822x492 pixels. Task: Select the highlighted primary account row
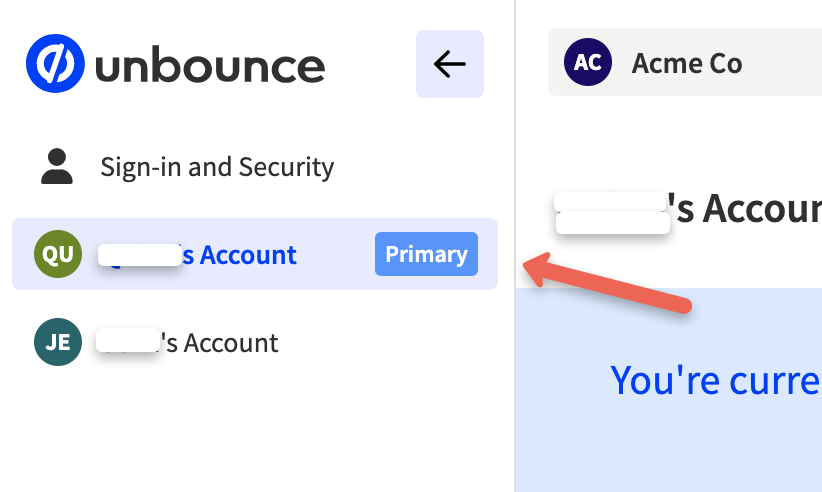point(255,254)
